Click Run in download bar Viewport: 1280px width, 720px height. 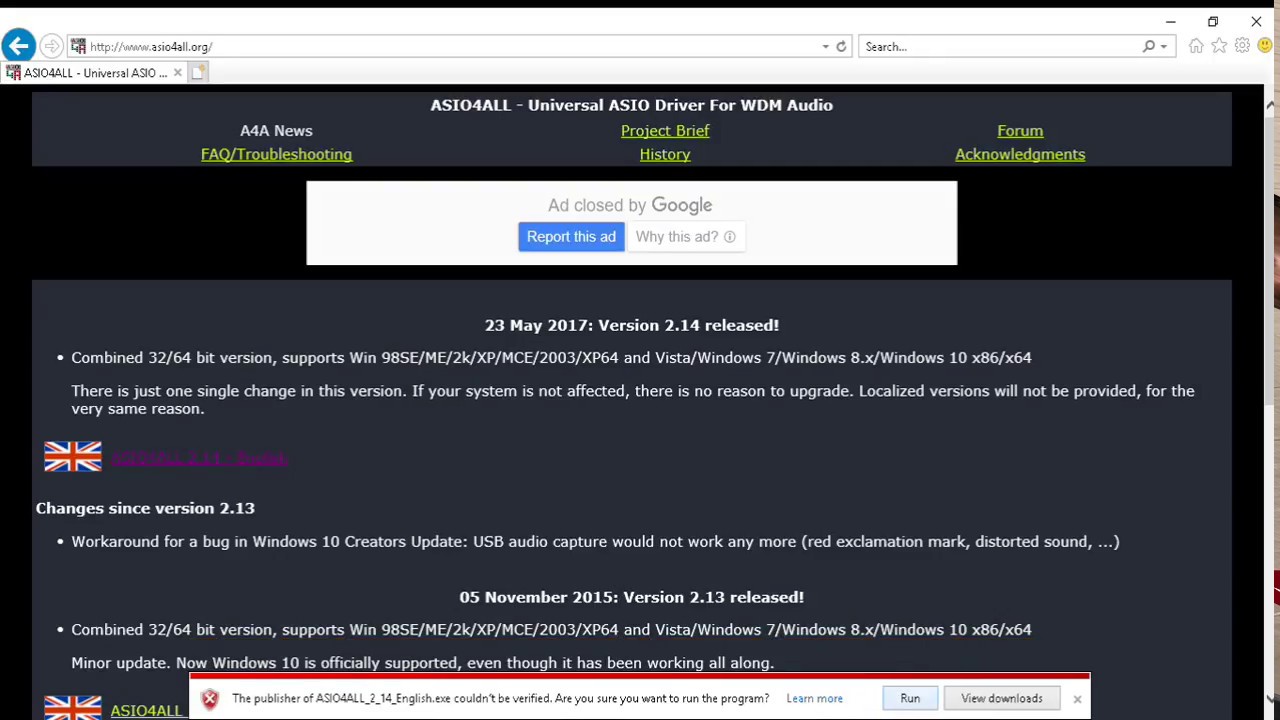910,699
